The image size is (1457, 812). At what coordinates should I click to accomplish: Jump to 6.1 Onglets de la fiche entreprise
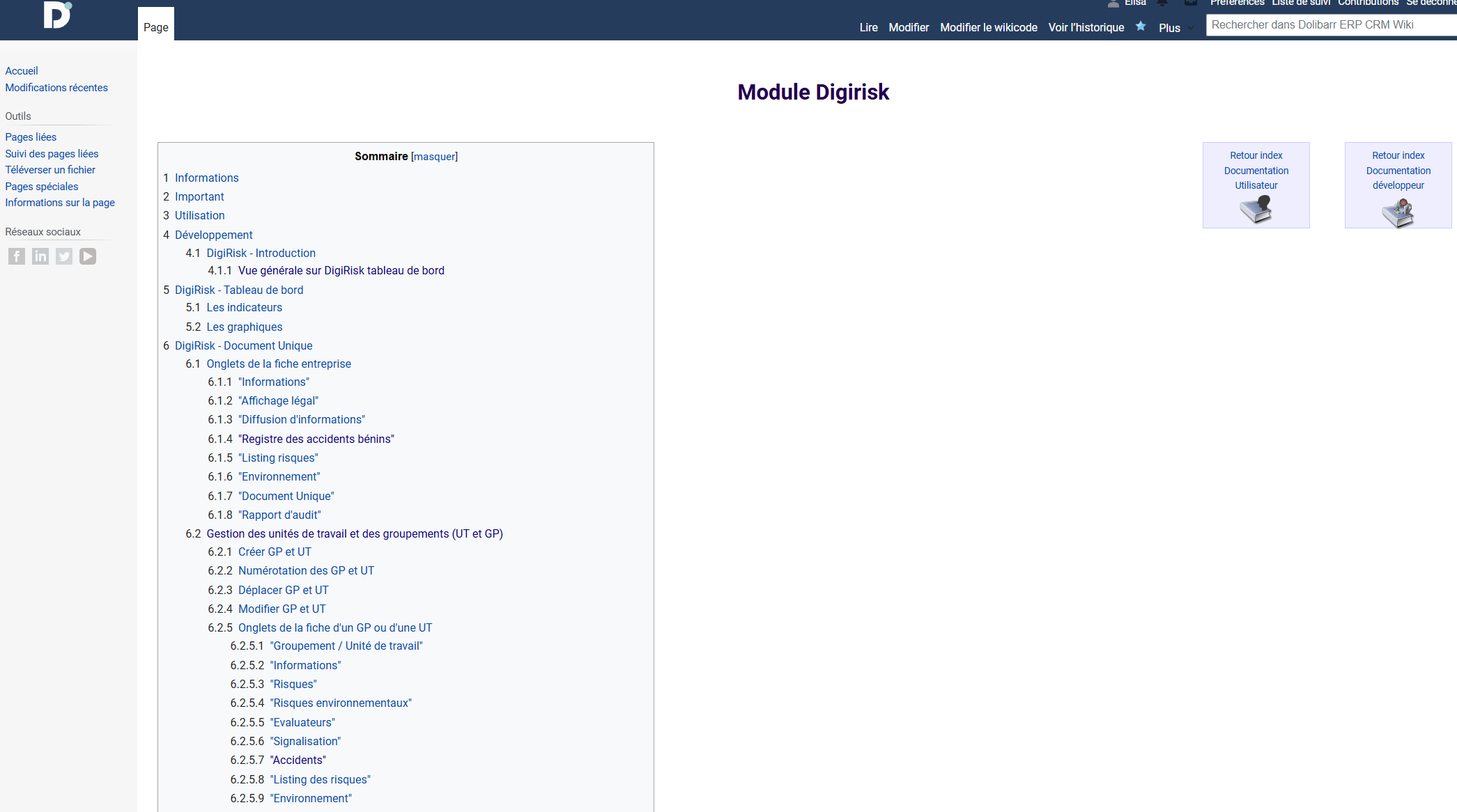point(279,364)
